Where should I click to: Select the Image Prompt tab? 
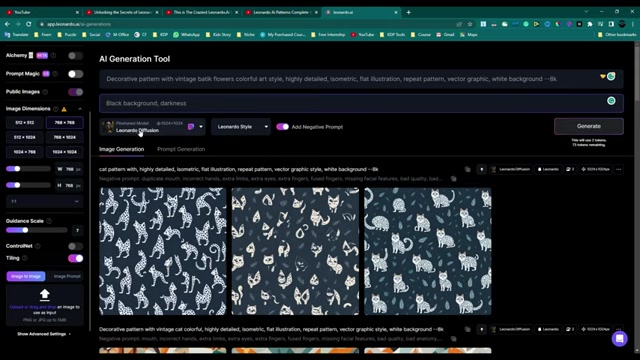67,276
